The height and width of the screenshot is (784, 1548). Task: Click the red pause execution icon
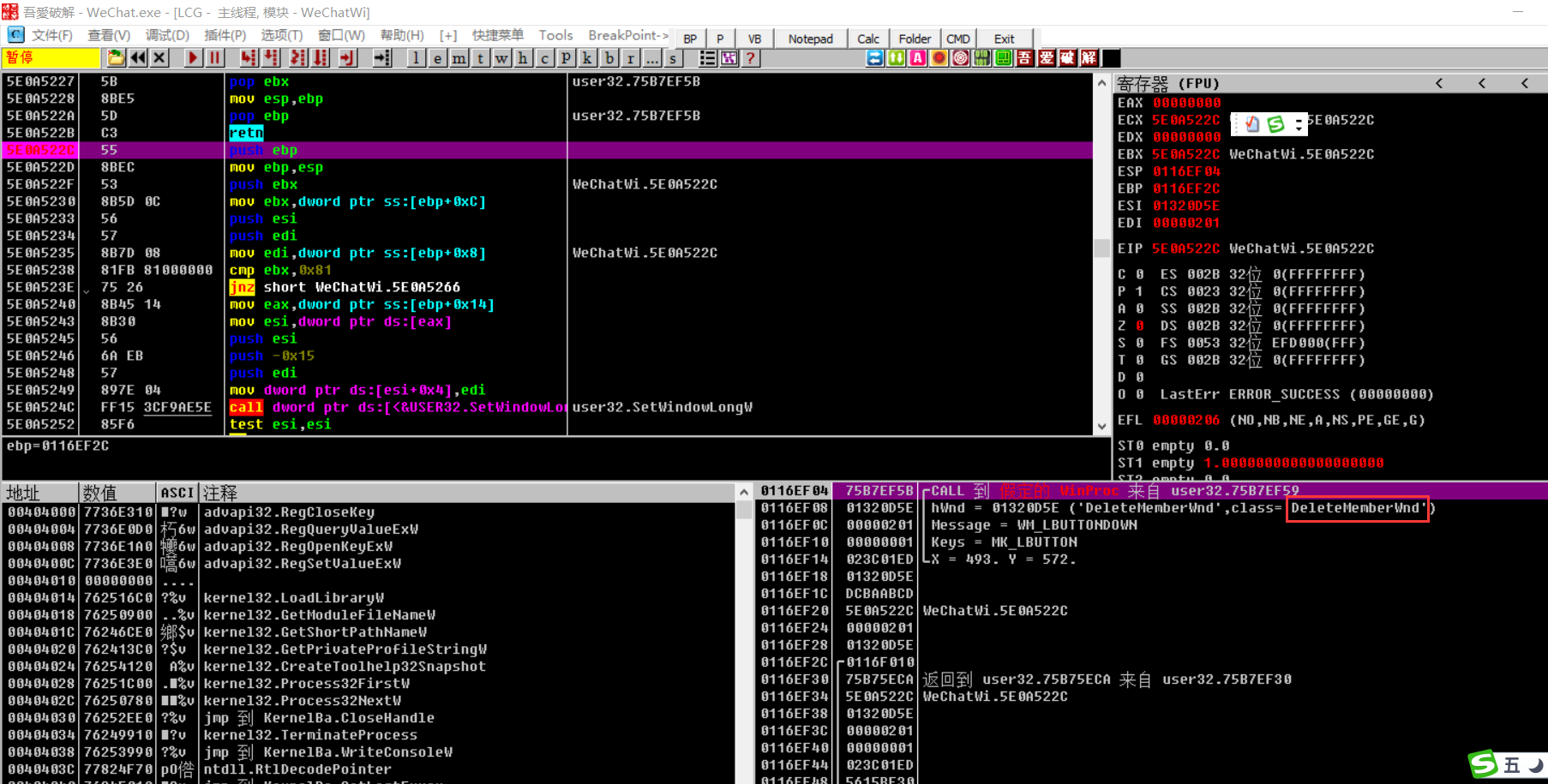(215, 58)
